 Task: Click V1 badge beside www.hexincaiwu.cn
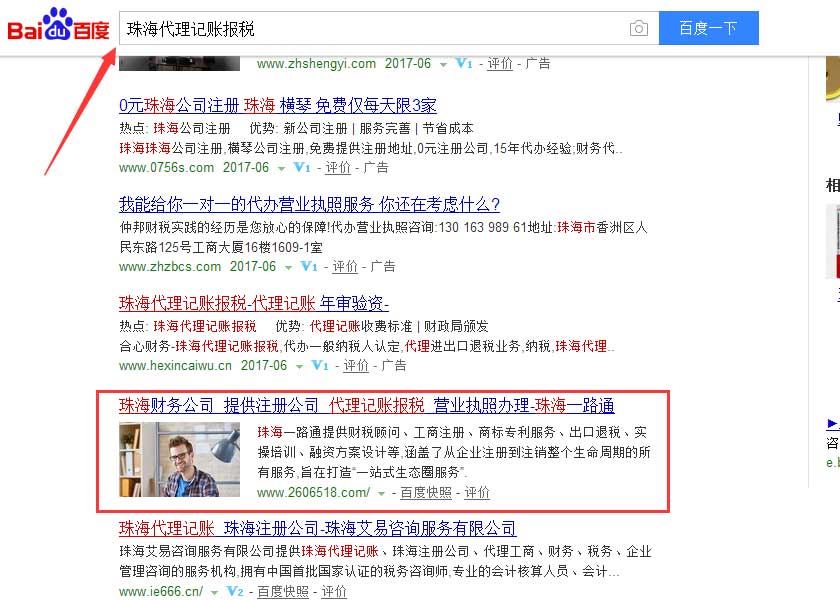[320, 365]
